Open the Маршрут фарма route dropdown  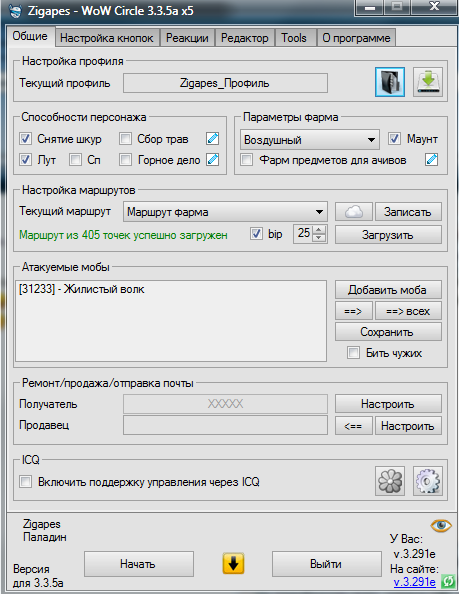point(225,212)
